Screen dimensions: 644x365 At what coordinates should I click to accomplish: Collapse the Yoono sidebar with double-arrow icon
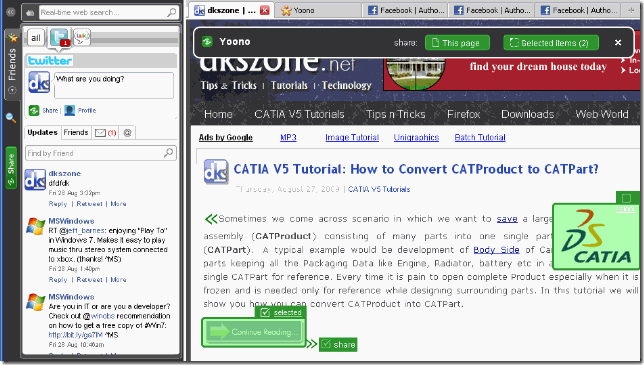(11, 12)
